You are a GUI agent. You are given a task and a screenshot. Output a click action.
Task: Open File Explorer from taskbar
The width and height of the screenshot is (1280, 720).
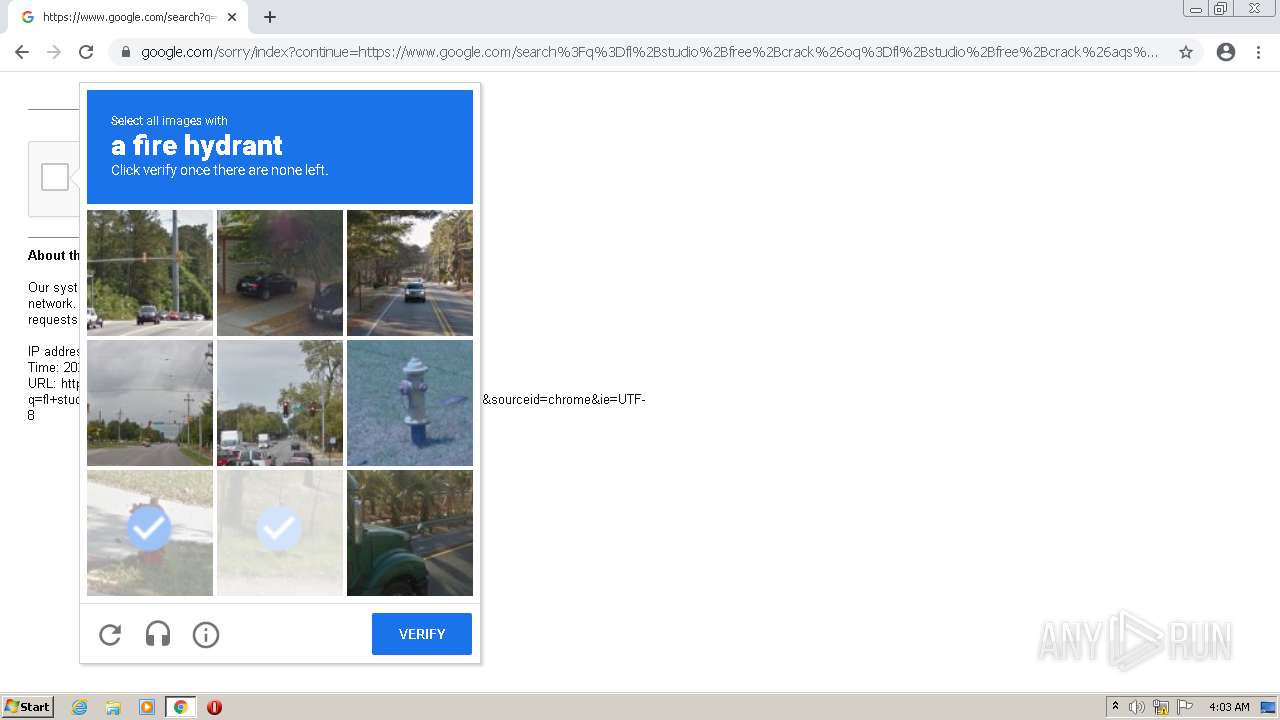(113, 707)
